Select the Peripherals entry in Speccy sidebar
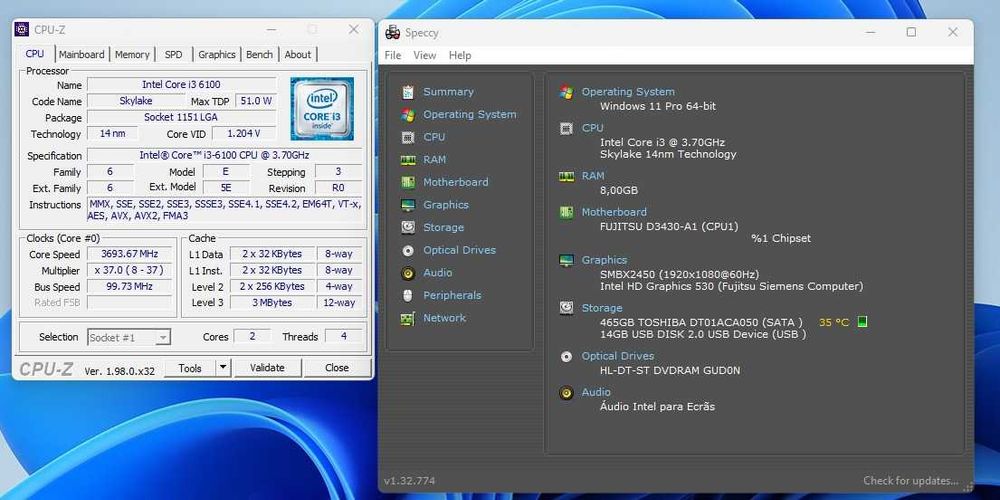Image resolution: width=1000 pixels, height=500 pixels. pyautogui.click(x=452, y=296)
